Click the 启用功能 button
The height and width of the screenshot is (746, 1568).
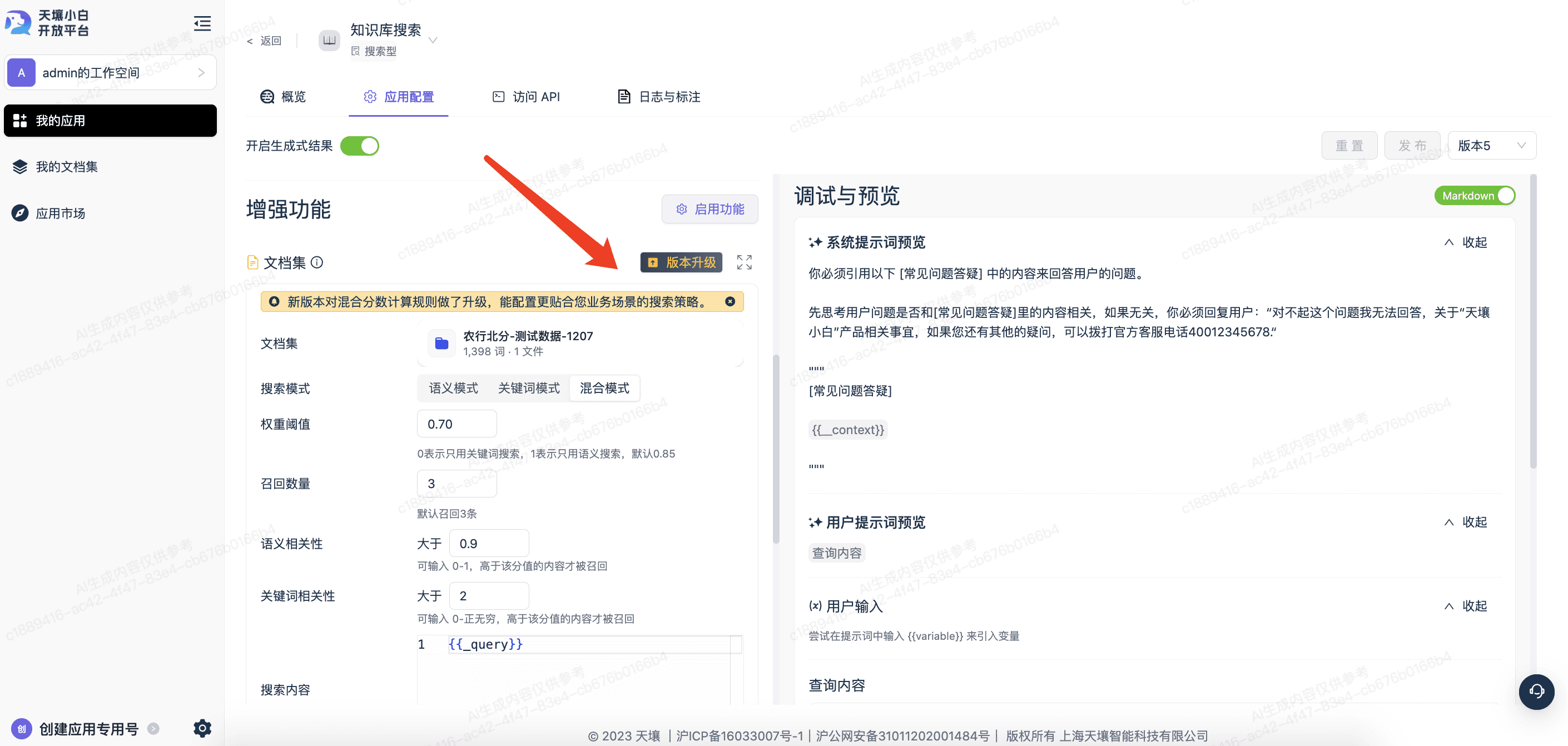pos(709,210)
